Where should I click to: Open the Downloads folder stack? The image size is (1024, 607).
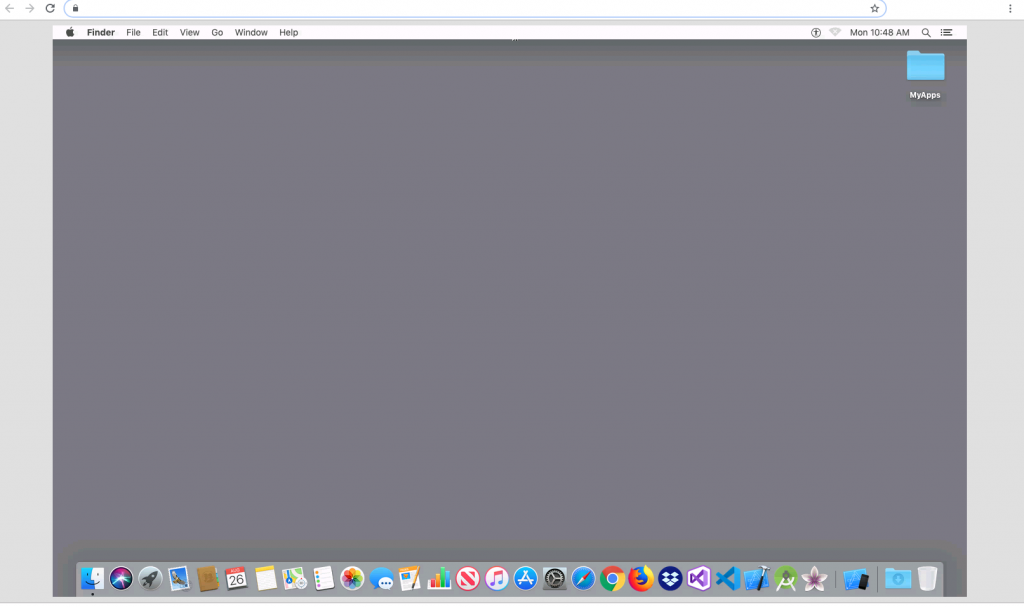pos(898,578)
